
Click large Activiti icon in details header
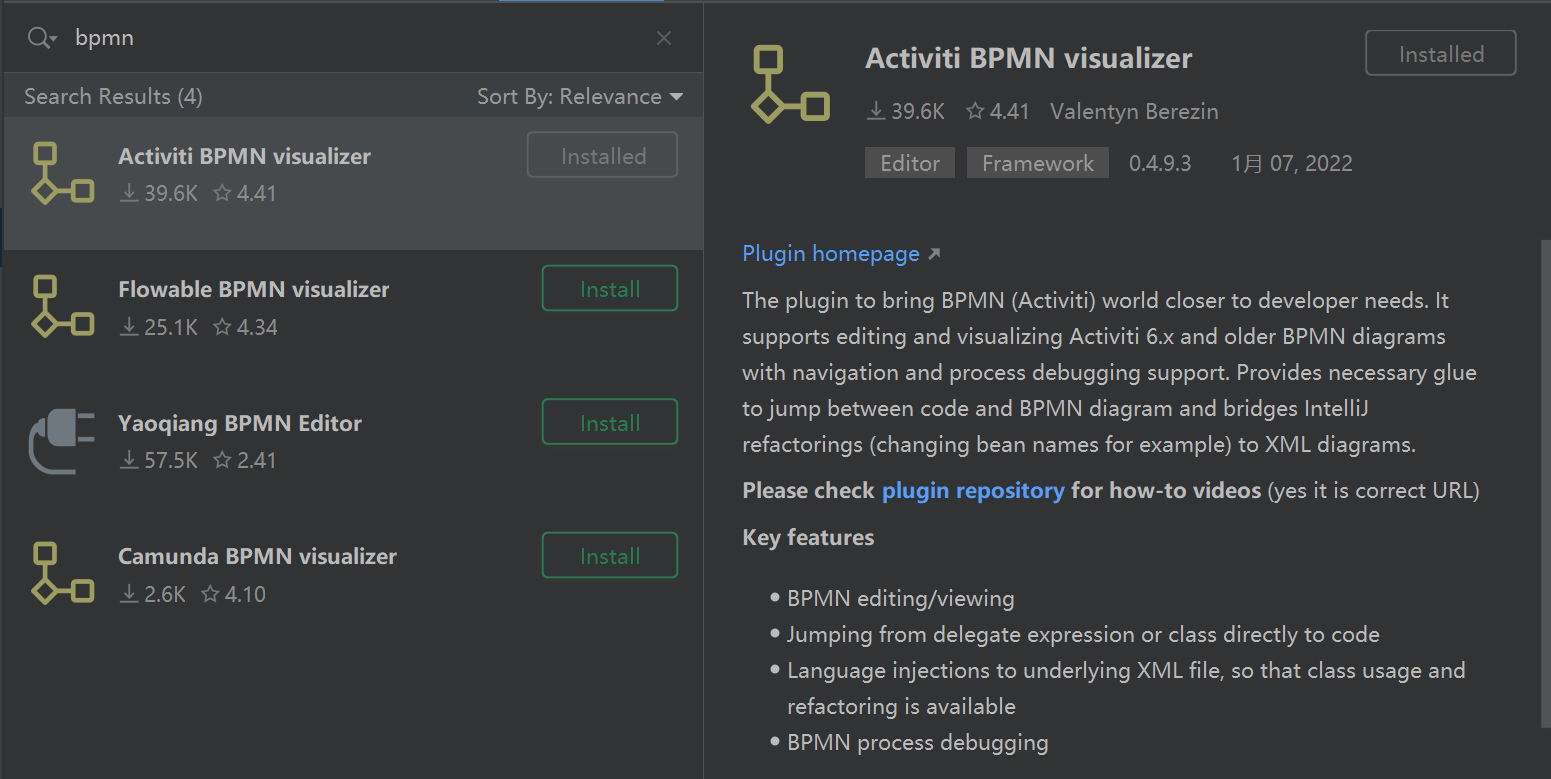tap(791, 84)
